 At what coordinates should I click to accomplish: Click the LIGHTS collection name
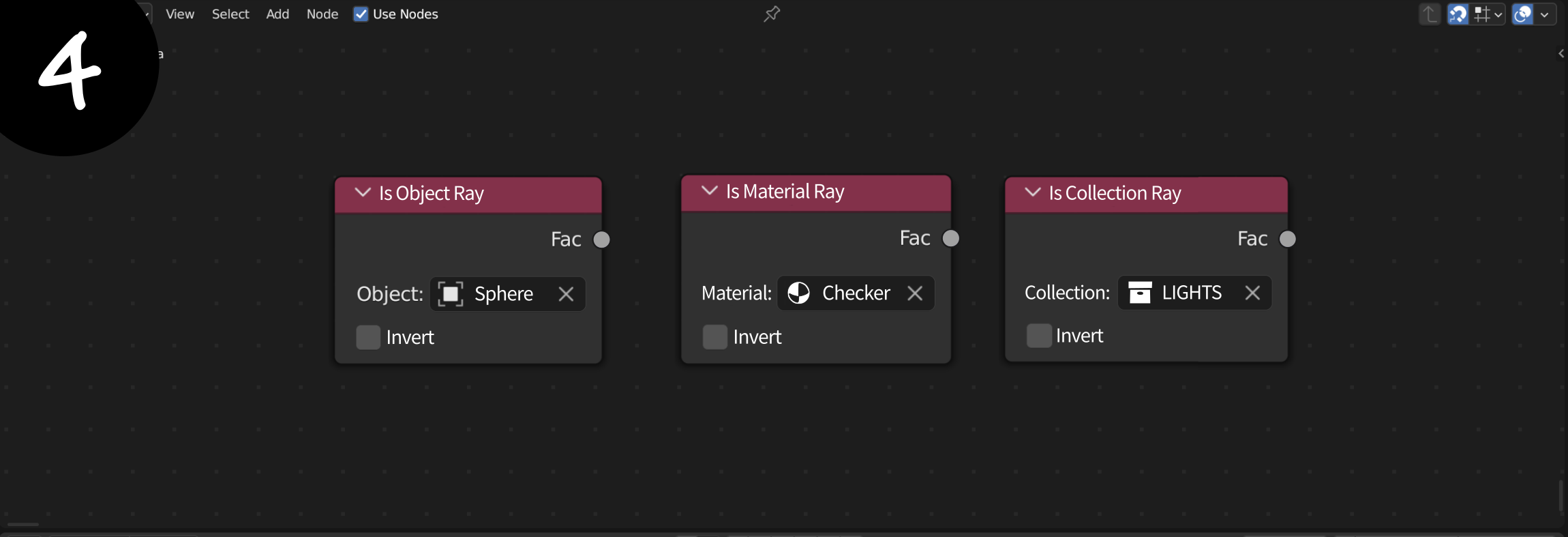(1192, 292)
